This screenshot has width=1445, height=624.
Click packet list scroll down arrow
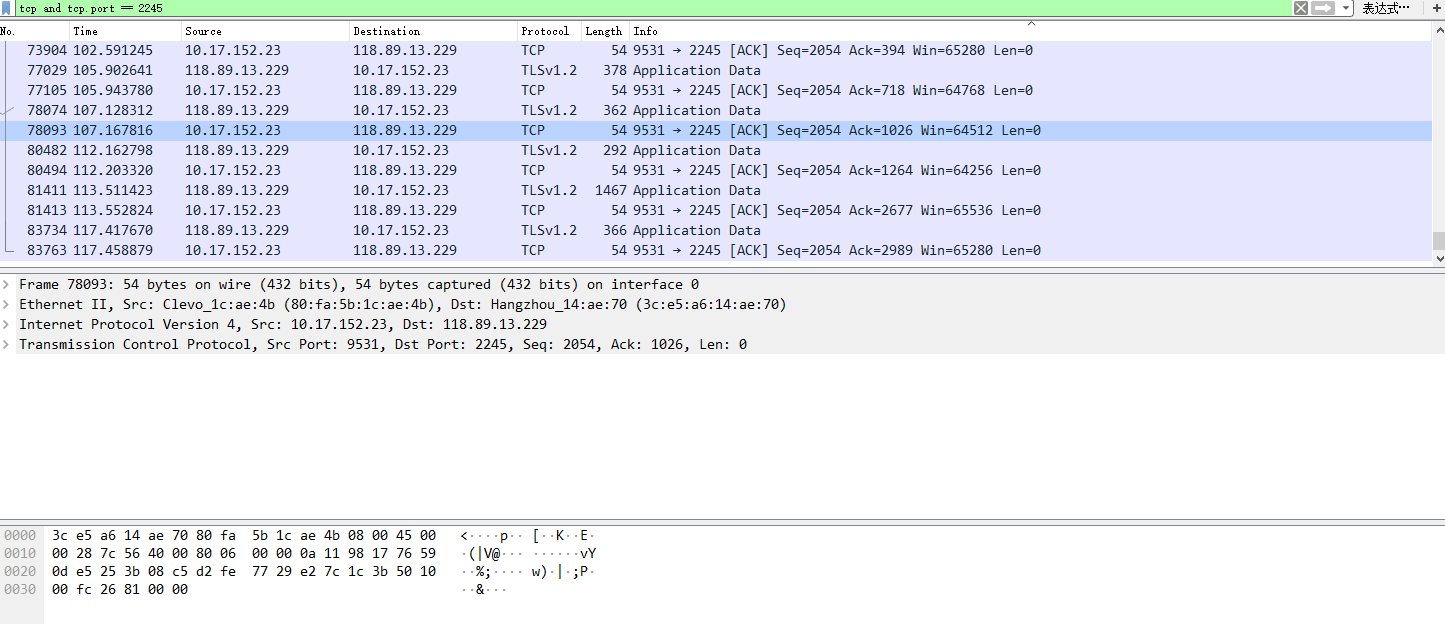click(x=1438, y=258)
